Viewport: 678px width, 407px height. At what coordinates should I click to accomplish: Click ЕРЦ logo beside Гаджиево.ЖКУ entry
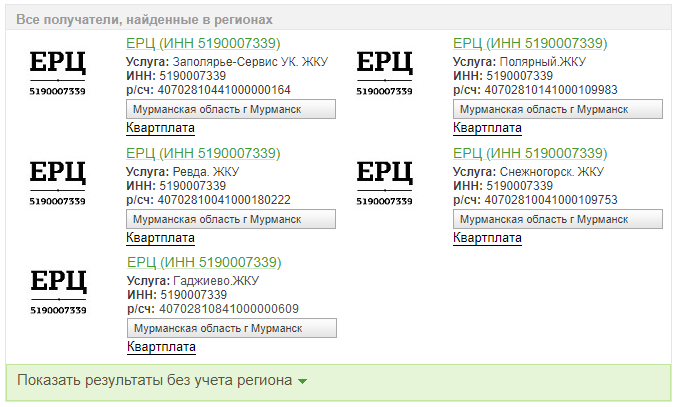(x=58, y=292)
